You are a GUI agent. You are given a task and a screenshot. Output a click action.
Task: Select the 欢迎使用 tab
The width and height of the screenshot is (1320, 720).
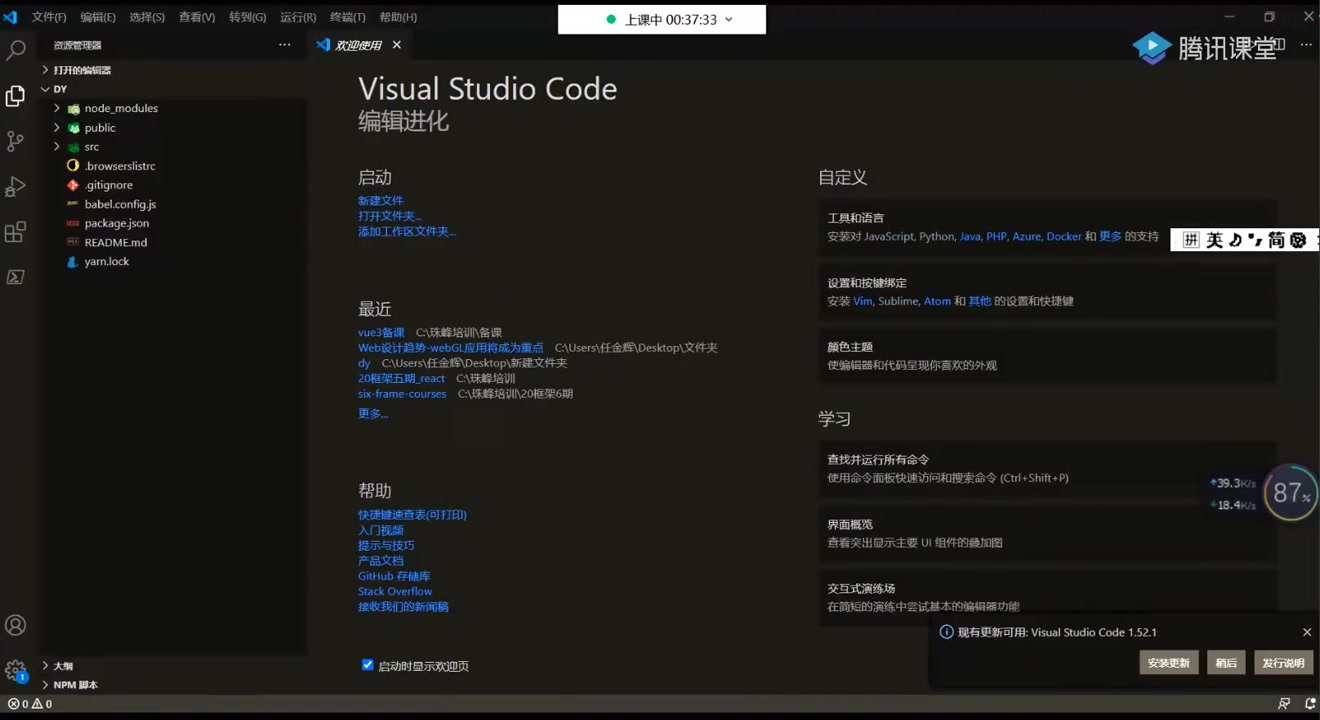[359, 45]
